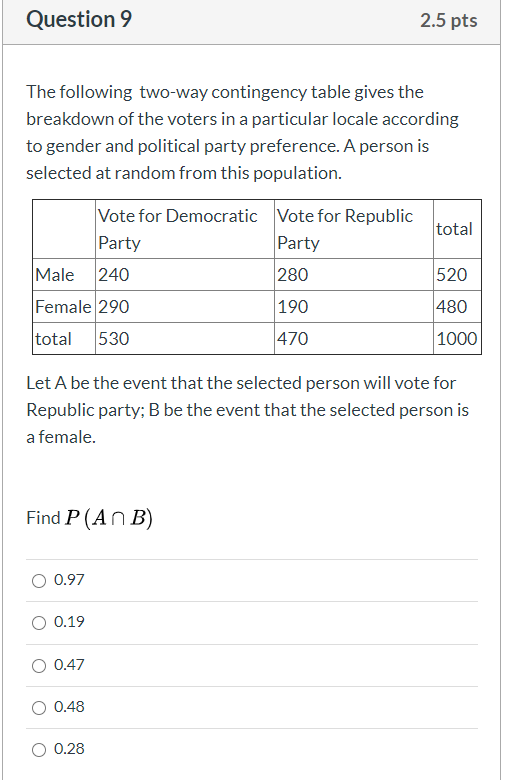Click the Female row label

(64, 306)
